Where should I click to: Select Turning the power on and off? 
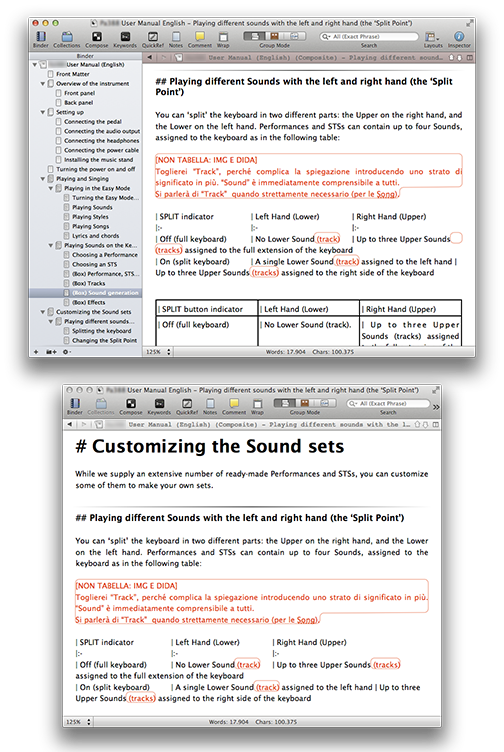click(95, 169)
